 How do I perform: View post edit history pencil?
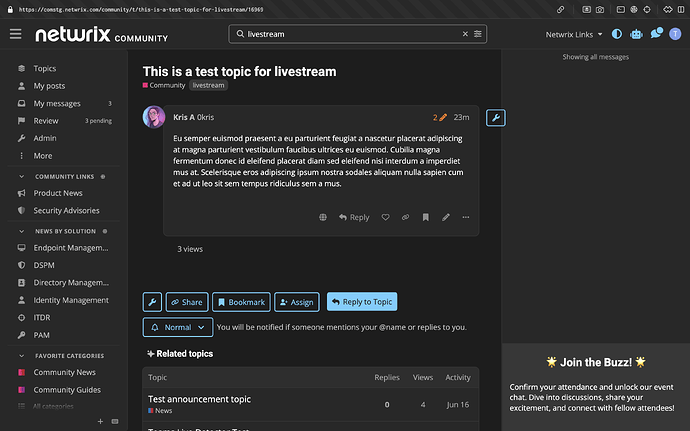click(440, 117)
